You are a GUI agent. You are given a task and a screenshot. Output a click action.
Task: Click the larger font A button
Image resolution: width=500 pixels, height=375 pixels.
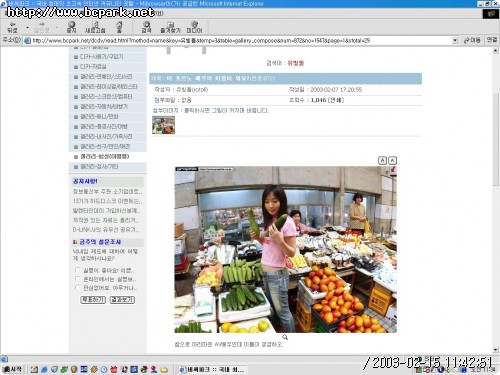382,161
